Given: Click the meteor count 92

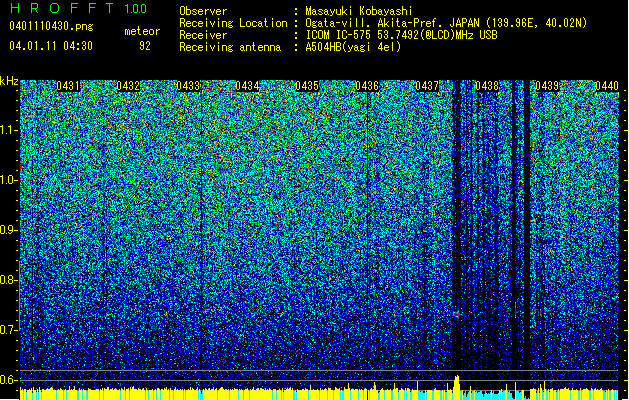Looking at the screenshot, I should 145,46.
